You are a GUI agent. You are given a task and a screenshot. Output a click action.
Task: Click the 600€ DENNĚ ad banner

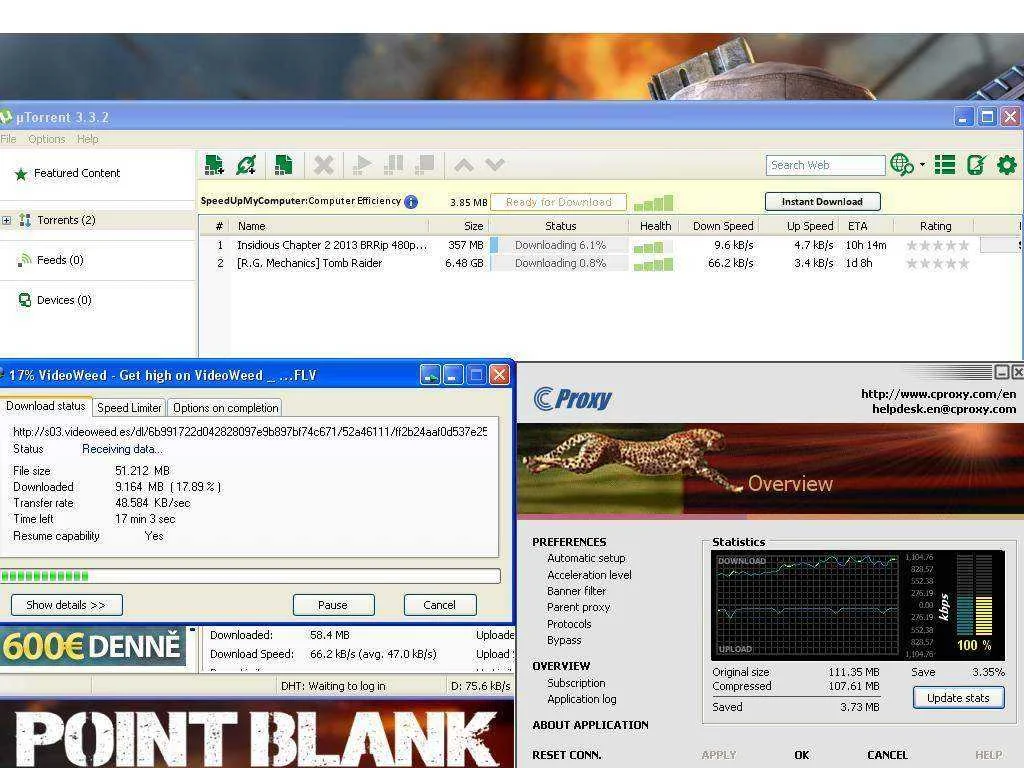[x=93, y=646]
